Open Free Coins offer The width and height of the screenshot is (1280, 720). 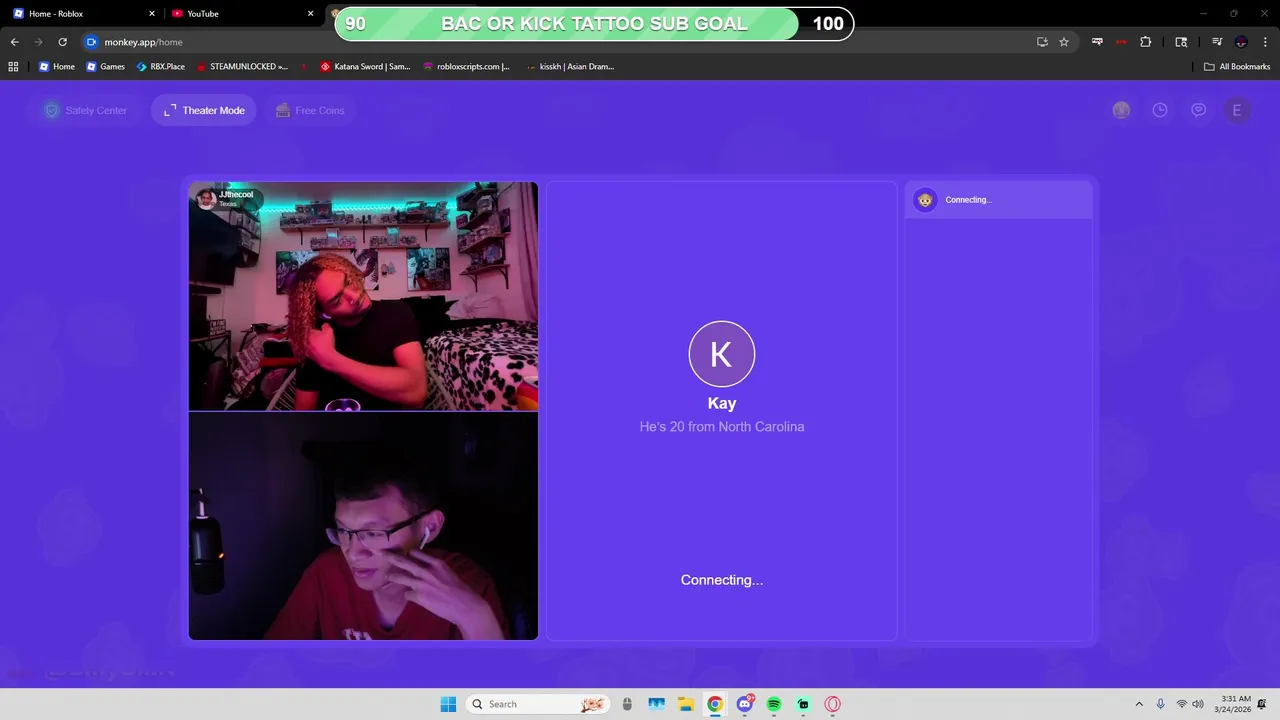(310, 110)
